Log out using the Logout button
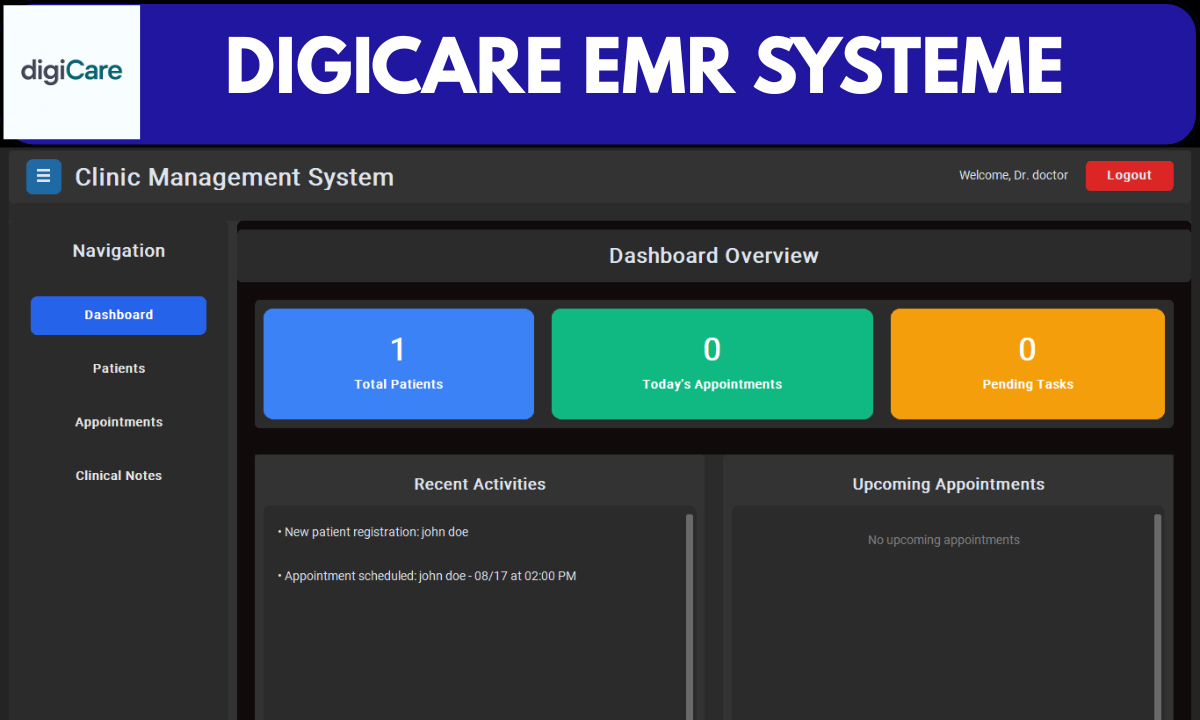The width and height of the screenshot is (1200, 720). click(1129, 175)
